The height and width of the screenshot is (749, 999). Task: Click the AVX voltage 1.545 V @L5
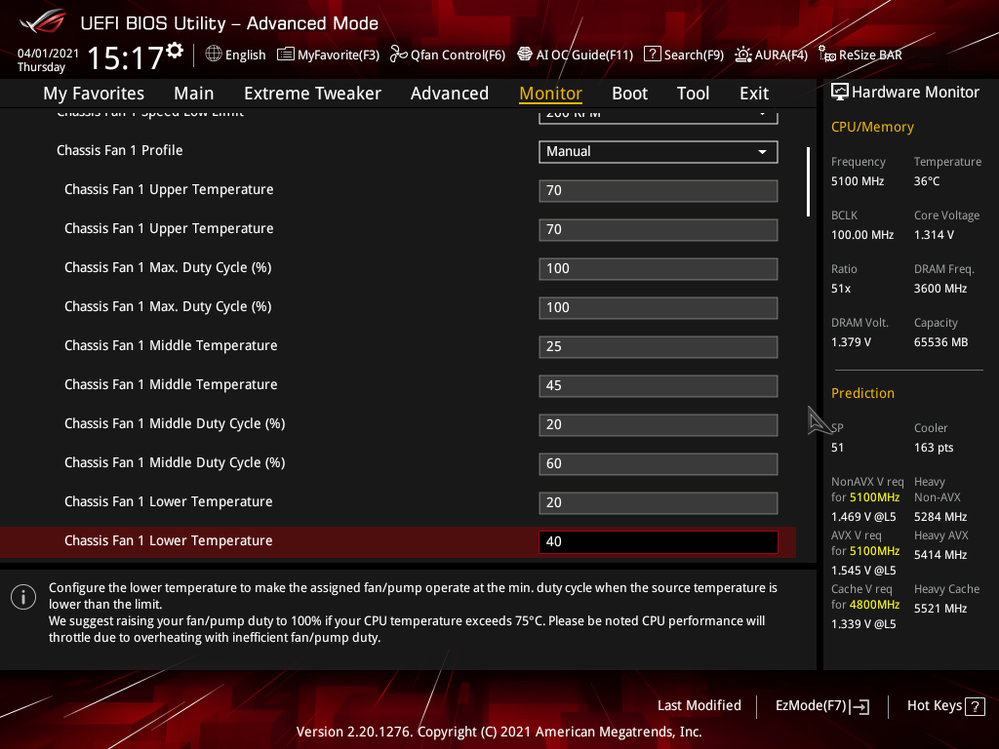click(x=863, y=570)
